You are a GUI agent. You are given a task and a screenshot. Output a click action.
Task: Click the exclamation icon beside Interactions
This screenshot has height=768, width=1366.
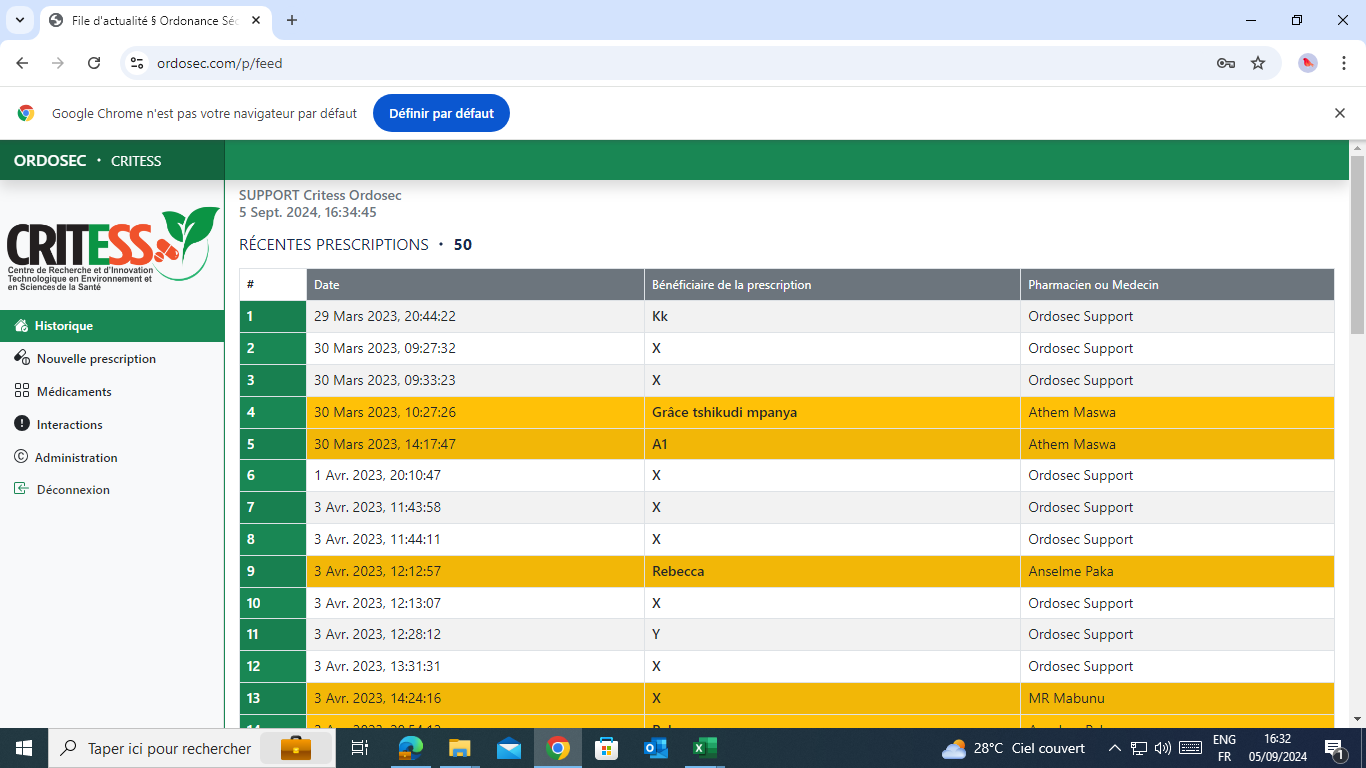(22, 424)
